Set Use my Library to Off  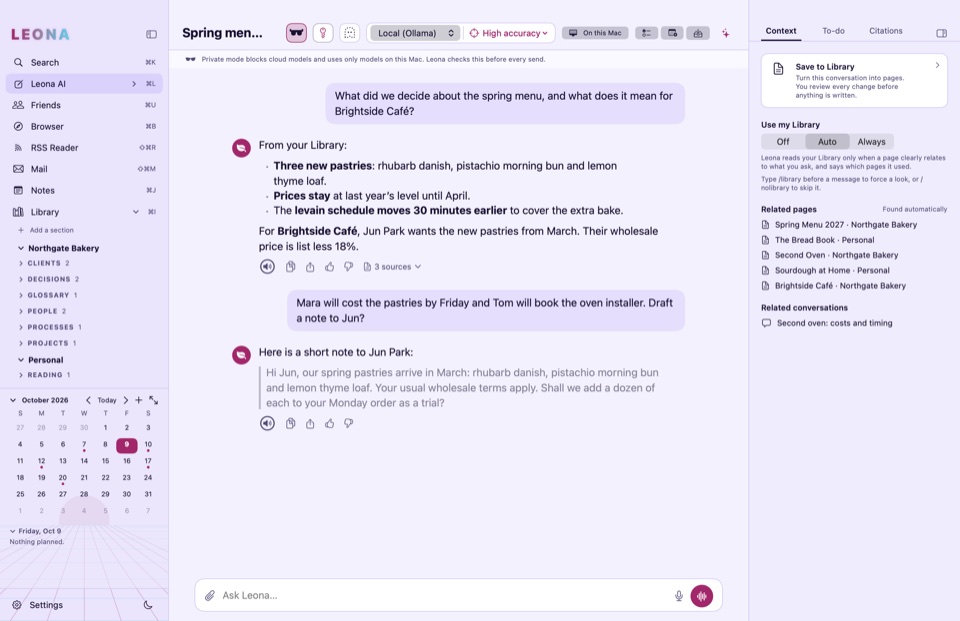click(783, 141)
